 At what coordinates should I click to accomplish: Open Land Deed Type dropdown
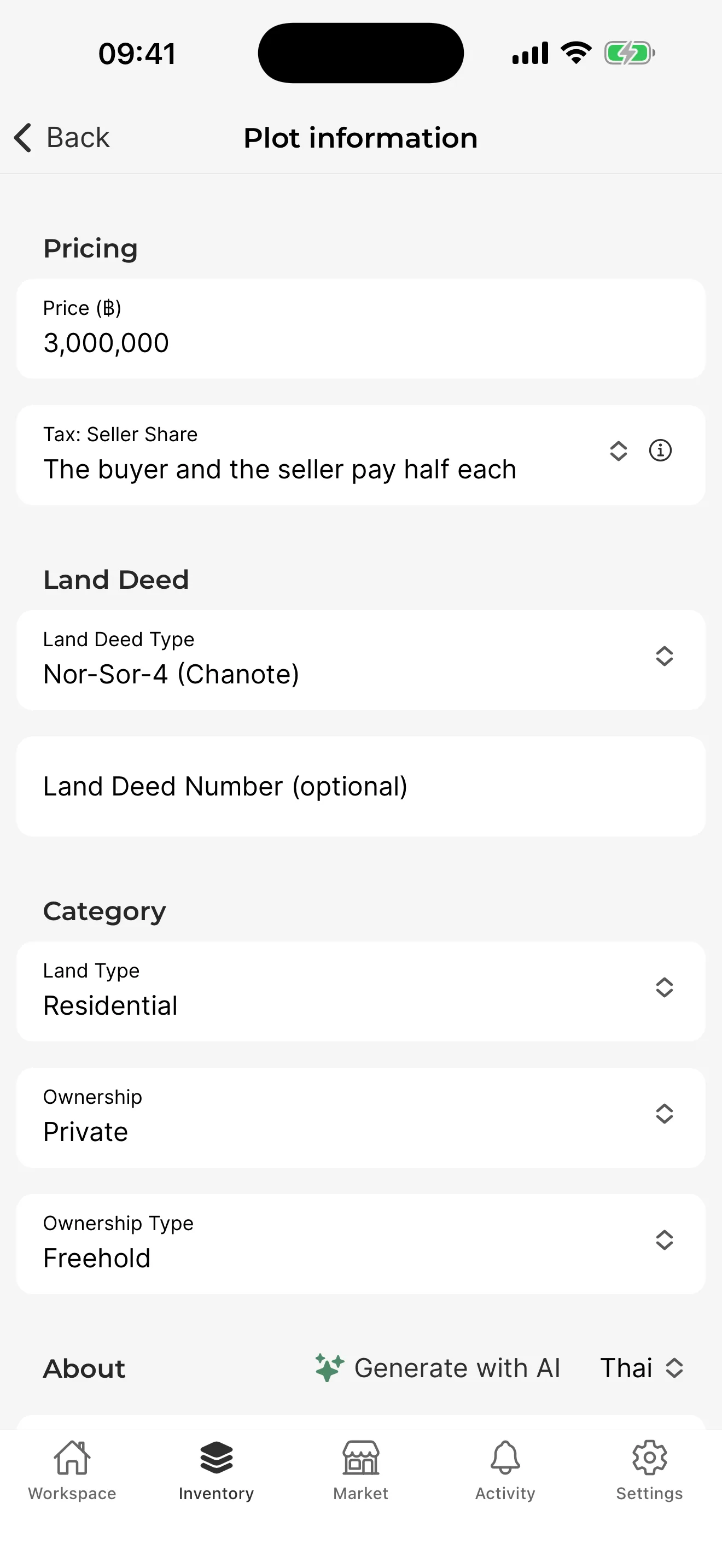[663, 656]
